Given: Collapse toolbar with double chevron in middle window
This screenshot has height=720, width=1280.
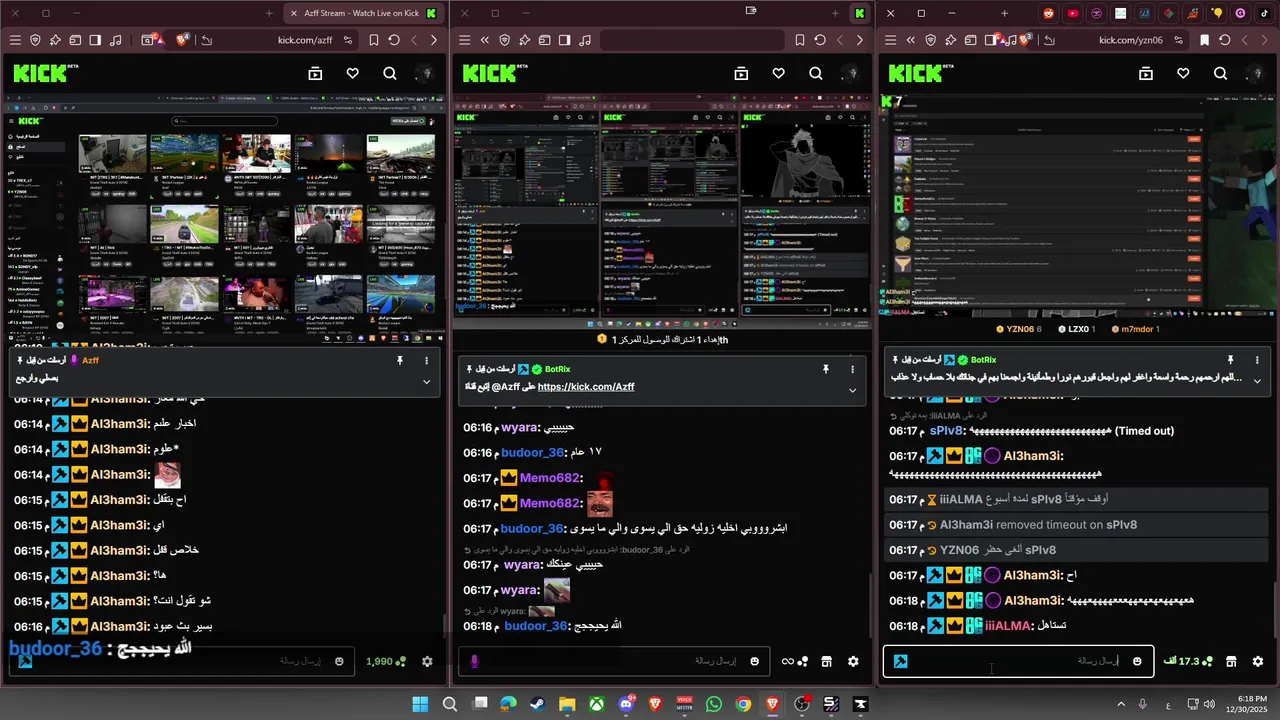Looking at the screenshot, I should 485,40.
